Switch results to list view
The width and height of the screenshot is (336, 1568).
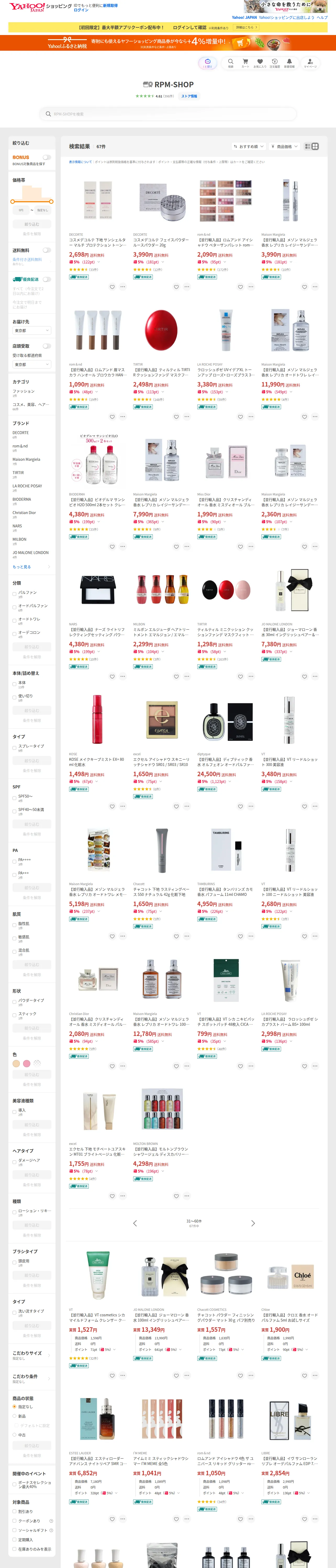(x=308, y=146)
